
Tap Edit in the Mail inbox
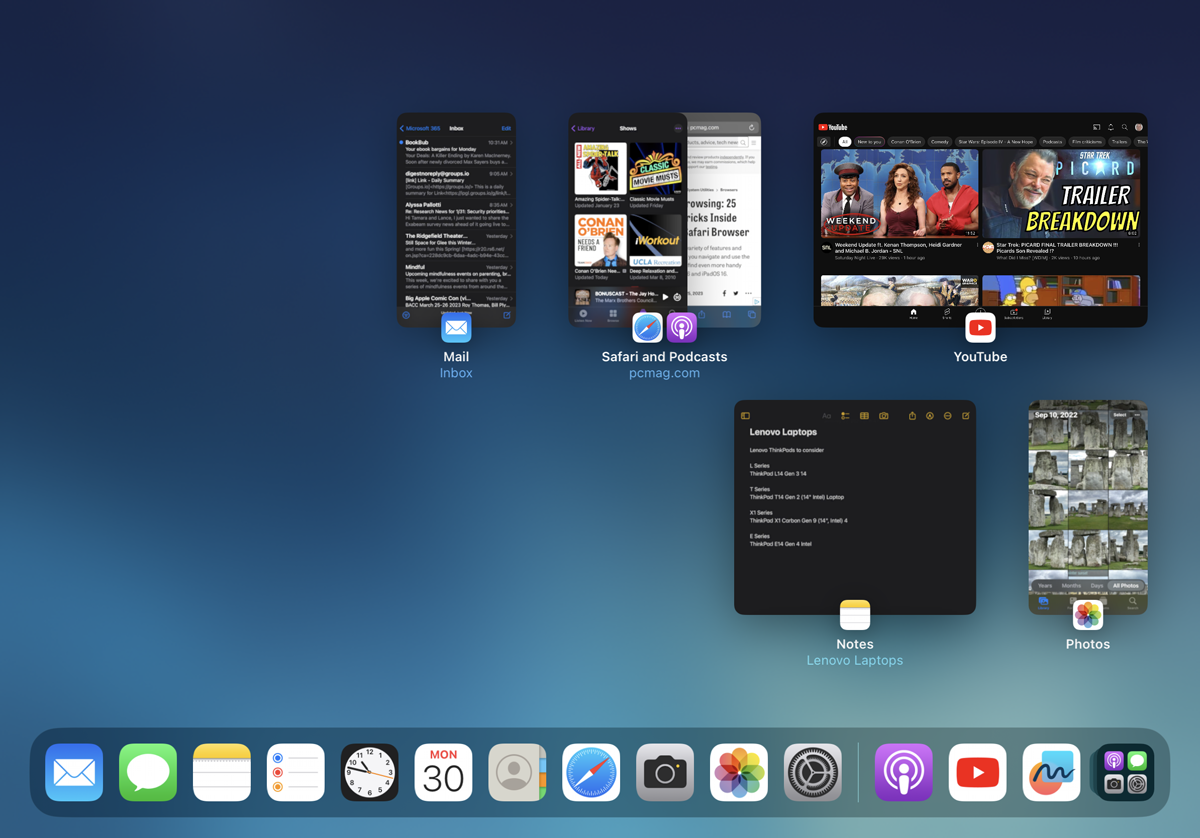pyautogui.click(x=506, y=128)
